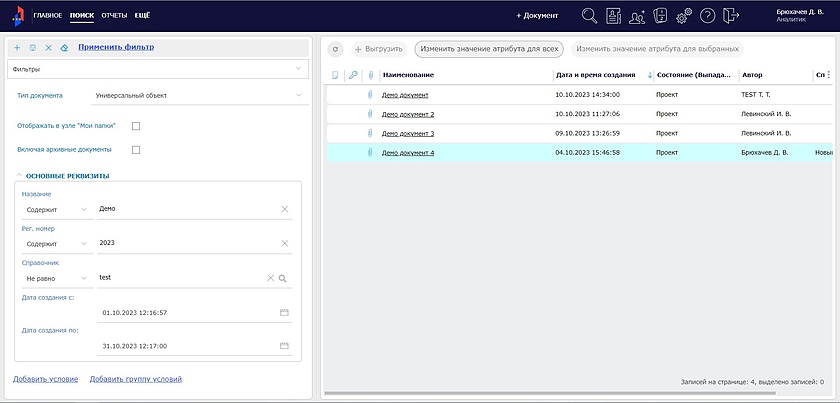
Task: Open the 'Отчеты' menu
Action: 114,16
